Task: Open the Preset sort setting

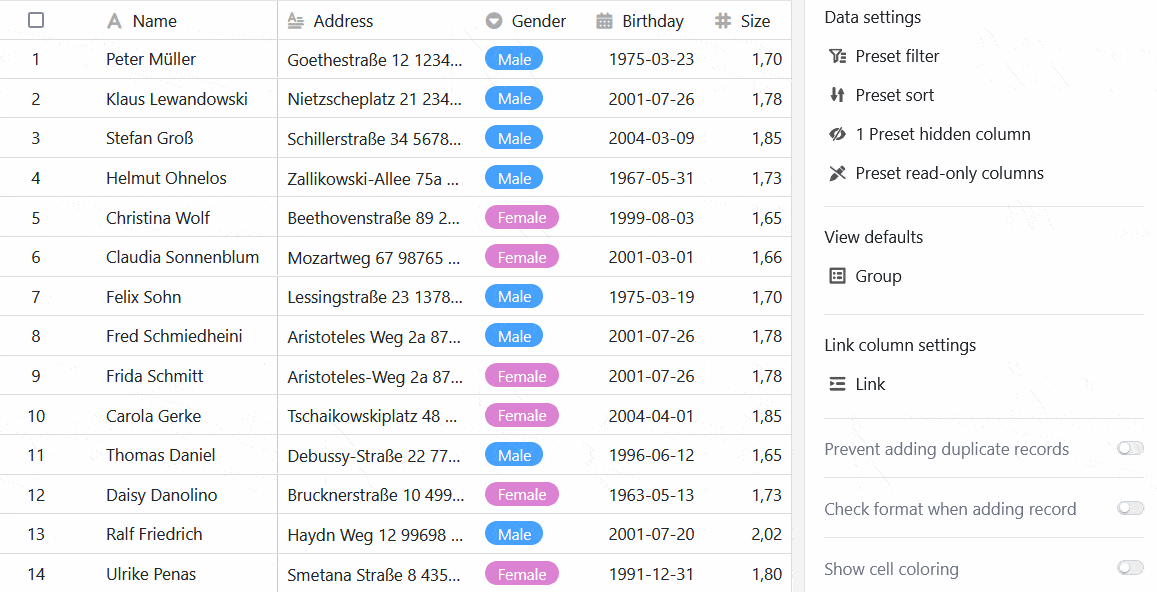Action: 895,95
